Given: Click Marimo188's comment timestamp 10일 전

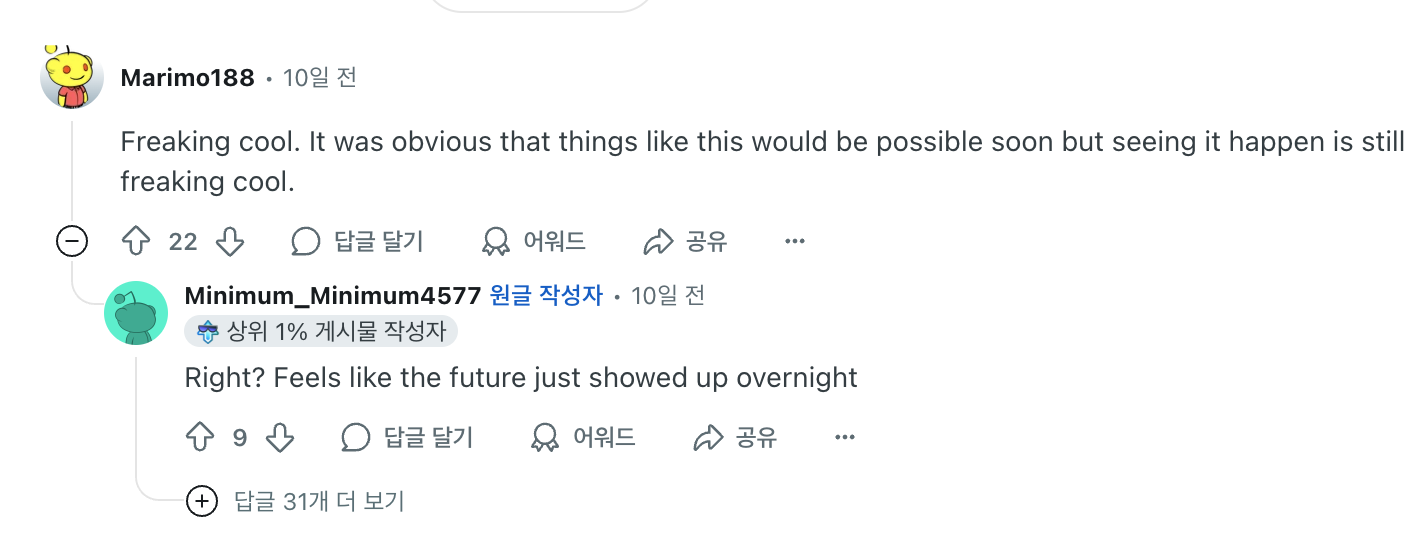Looking at the screenshot, I should 320,78.
